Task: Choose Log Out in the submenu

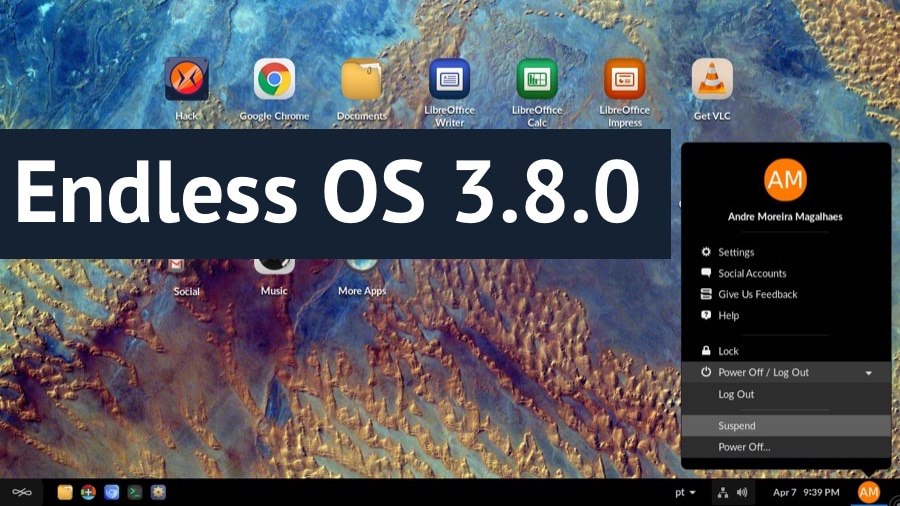Action: point(786,395)
